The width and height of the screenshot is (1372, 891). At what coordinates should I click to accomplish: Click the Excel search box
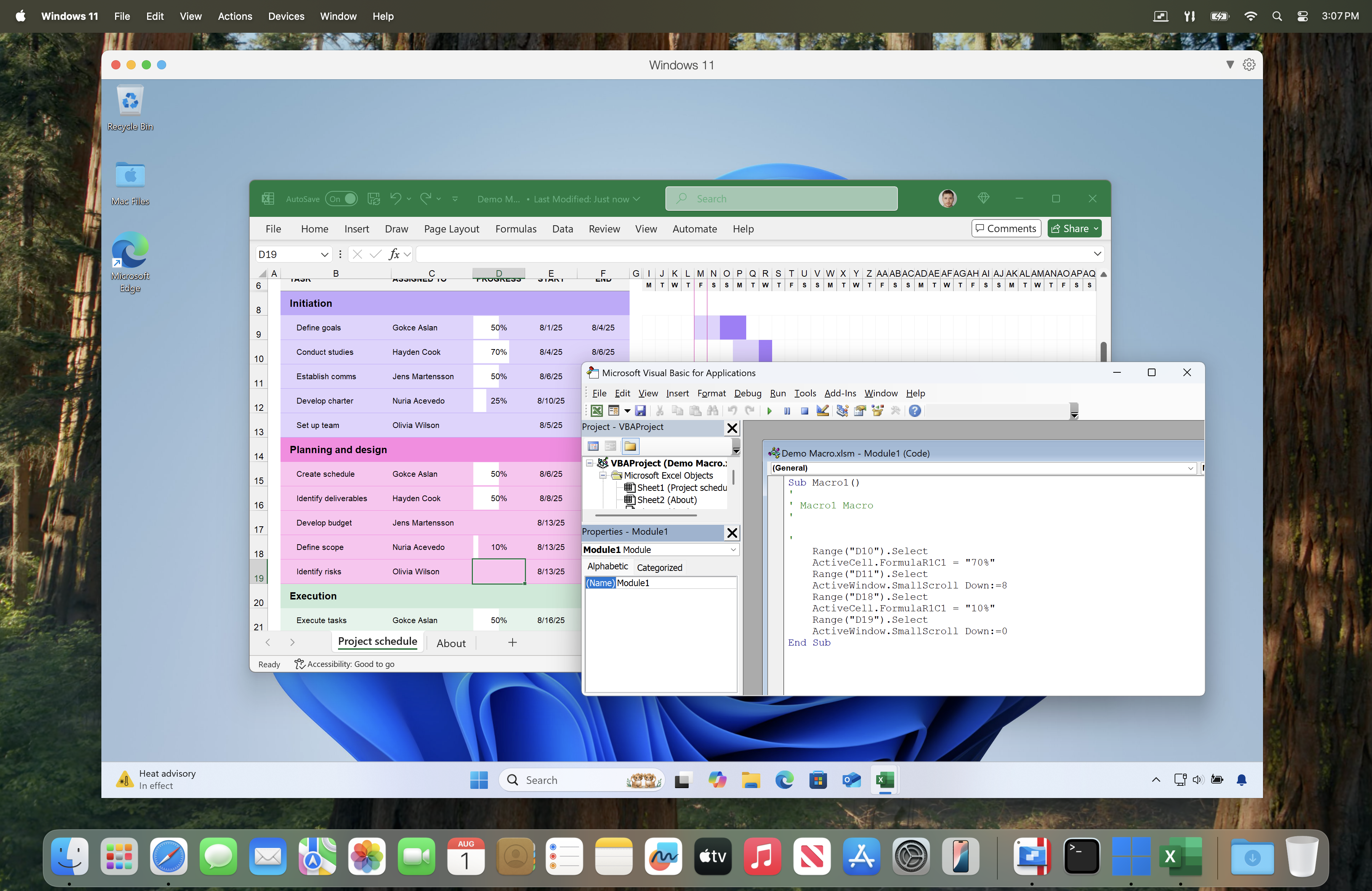tap(781, 199)
